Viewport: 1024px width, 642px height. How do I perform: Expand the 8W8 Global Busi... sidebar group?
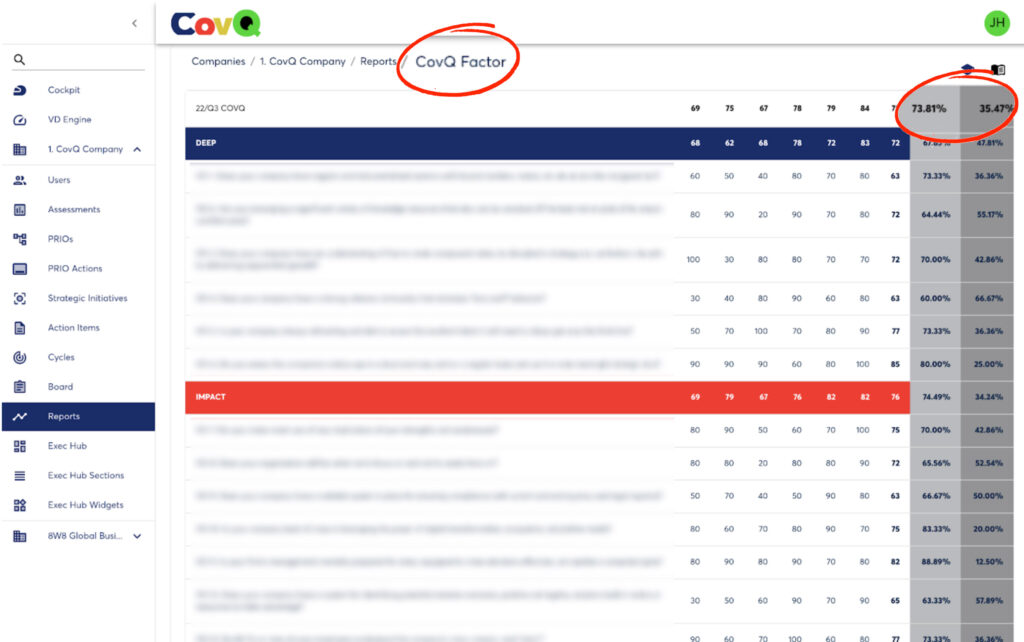click(137, 536)
